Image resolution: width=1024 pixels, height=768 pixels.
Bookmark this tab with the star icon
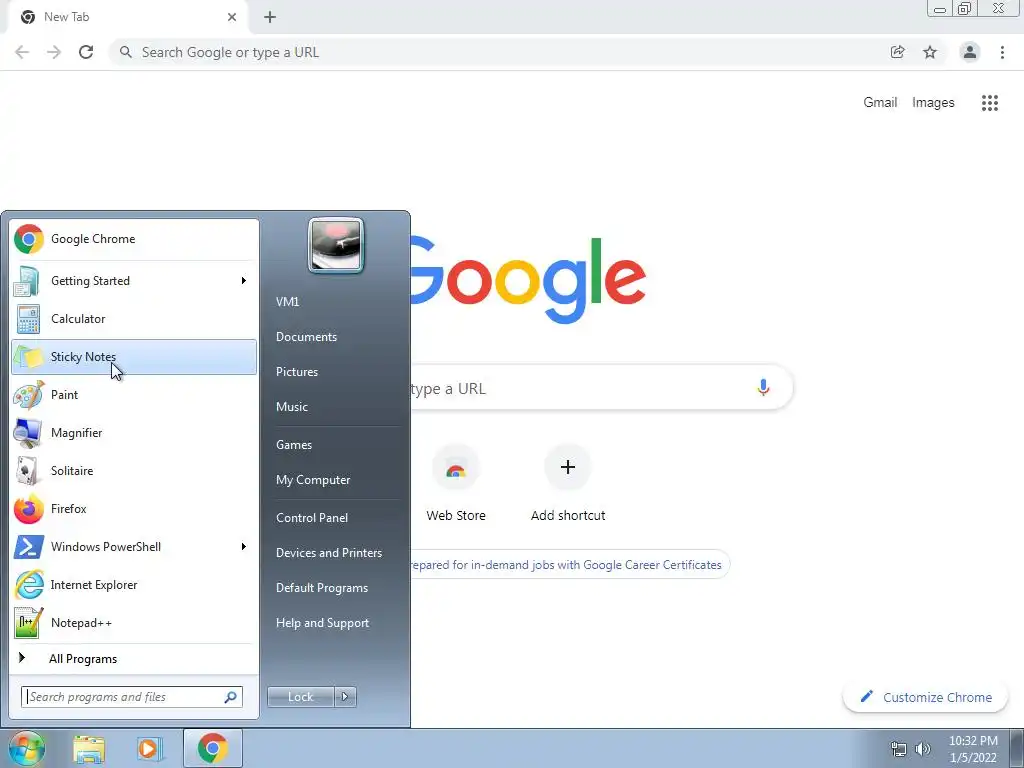[930, 52]
